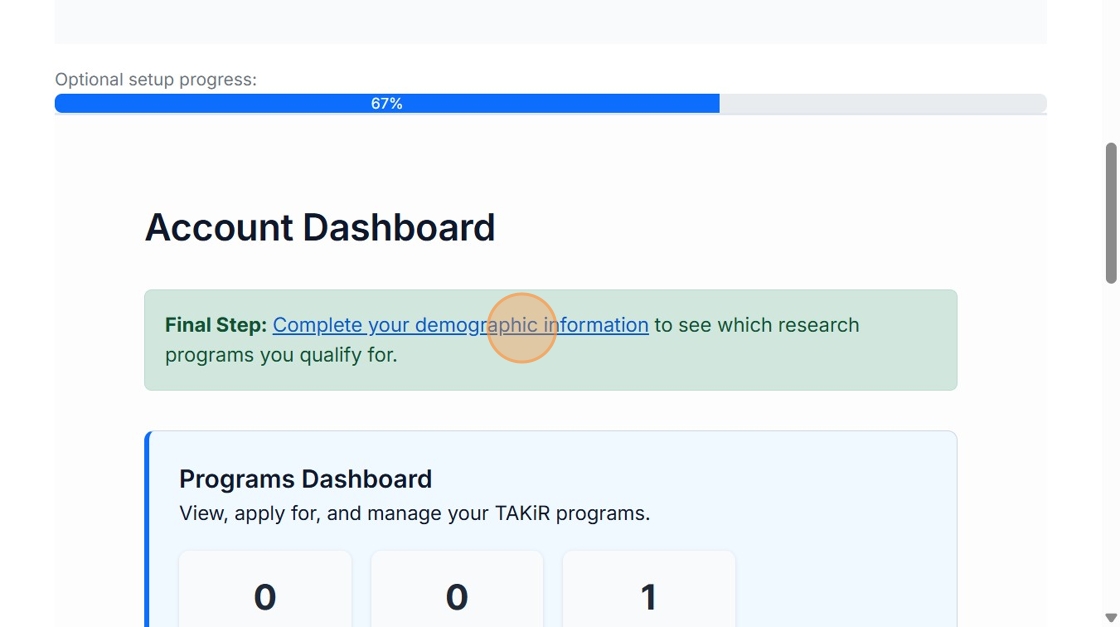The width and height of the screenshot is (1120, 627).
Task: Click the bold Final Step text
Action: pos(215,325)
